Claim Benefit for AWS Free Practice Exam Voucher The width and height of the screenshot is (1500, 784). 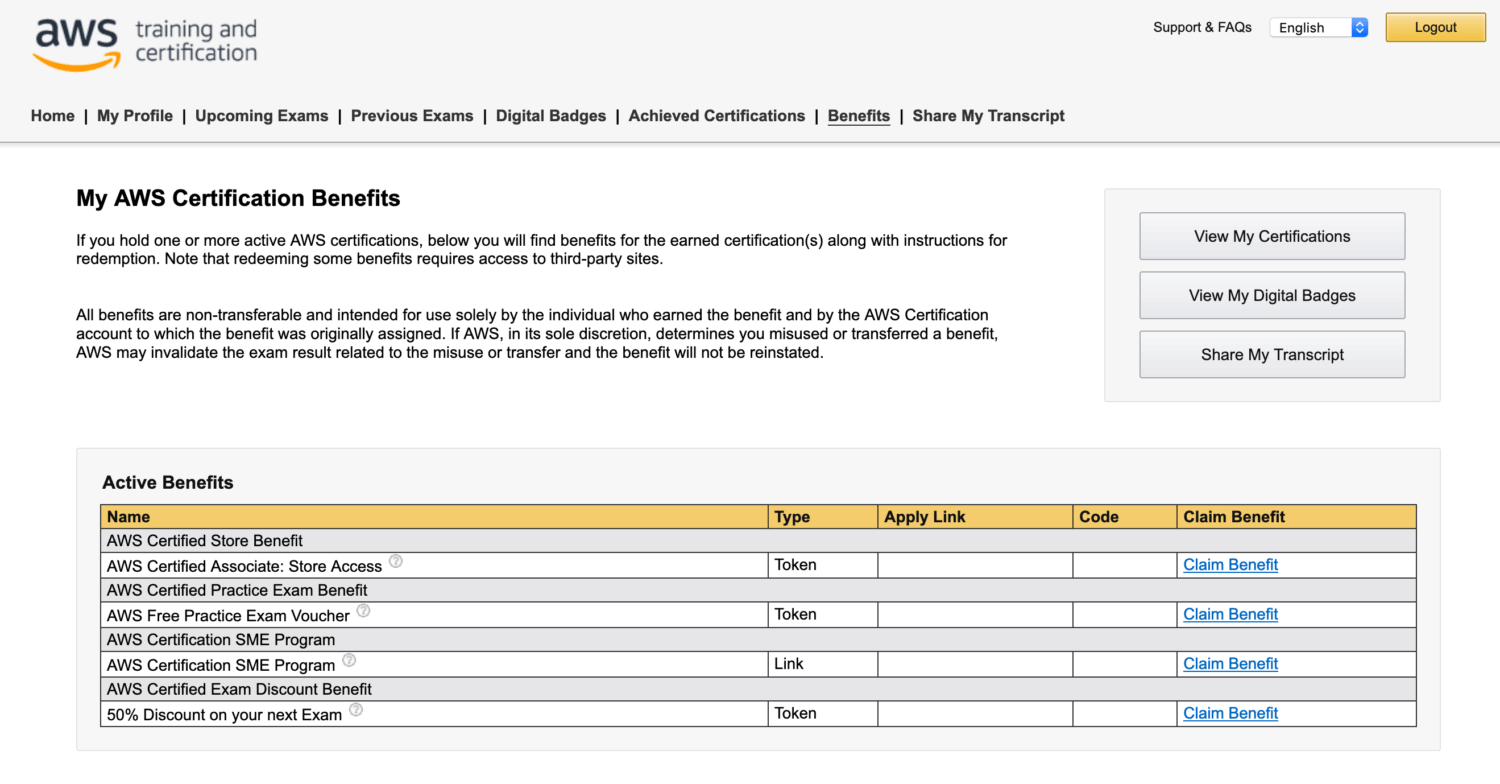coord(1231,614)
